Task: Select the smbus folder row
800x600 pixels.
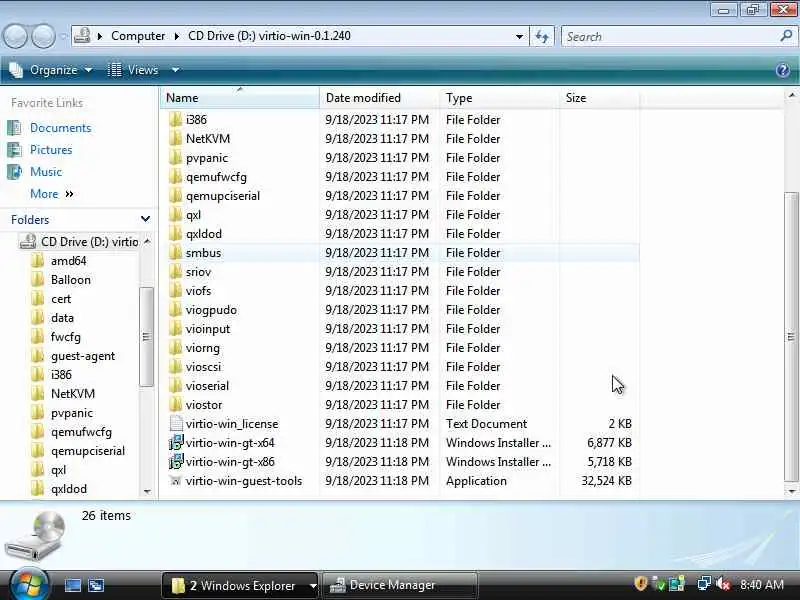Action: (401, 253)
